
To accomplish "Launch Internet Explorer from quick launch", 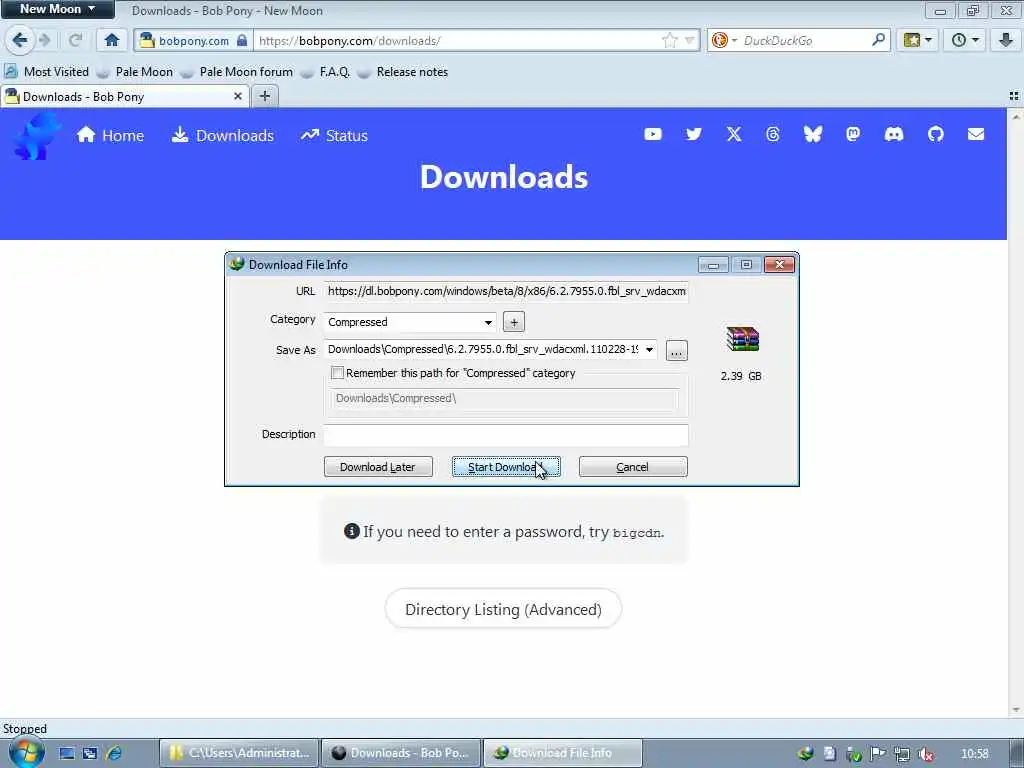I will (114, 753).
